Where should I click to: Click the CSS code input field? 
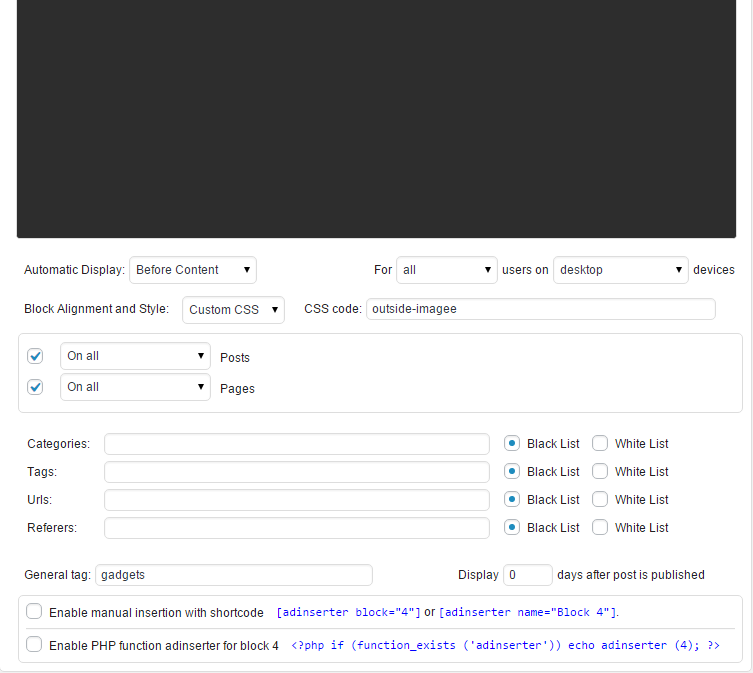541,309
